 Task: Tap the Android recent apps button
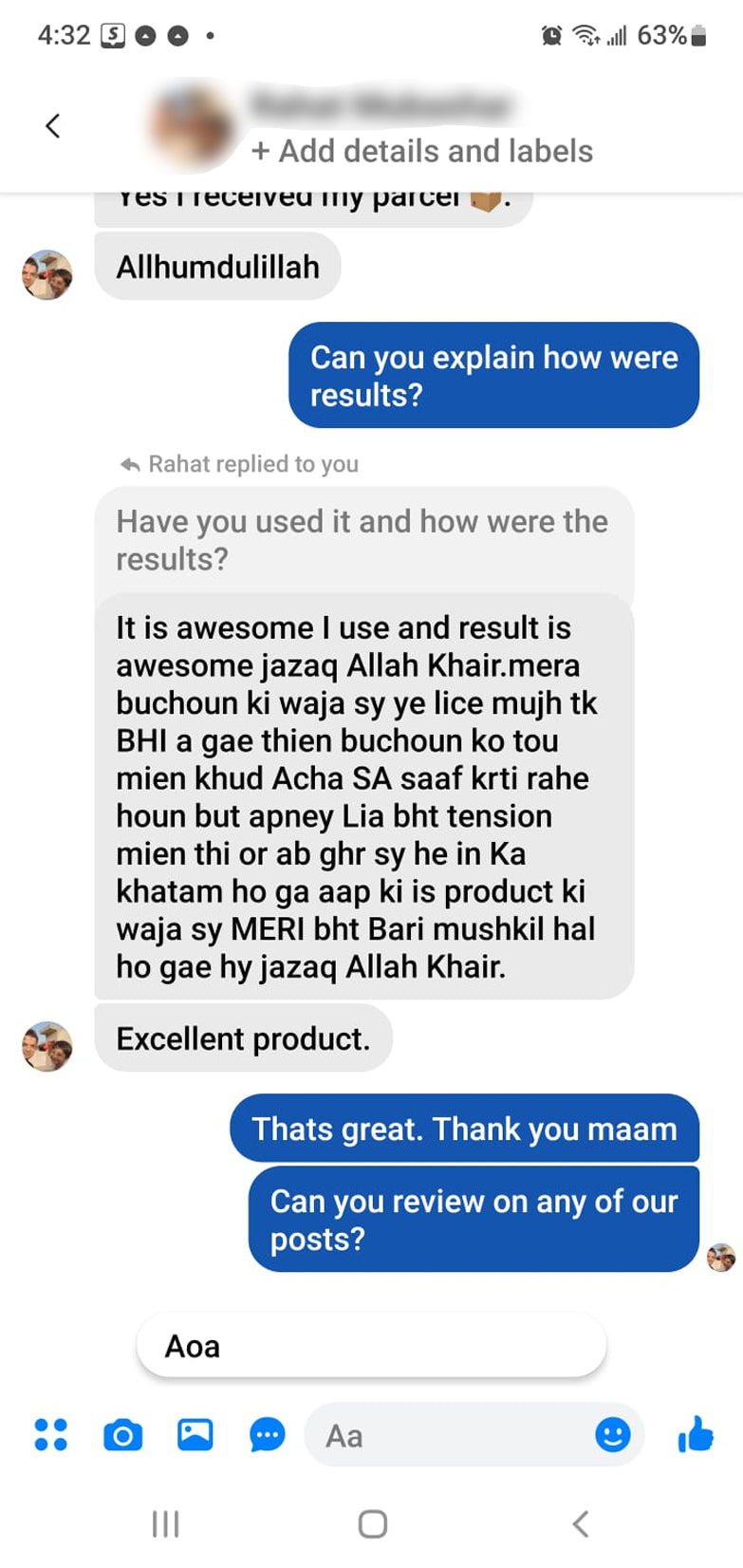[x=165, y=1523]
